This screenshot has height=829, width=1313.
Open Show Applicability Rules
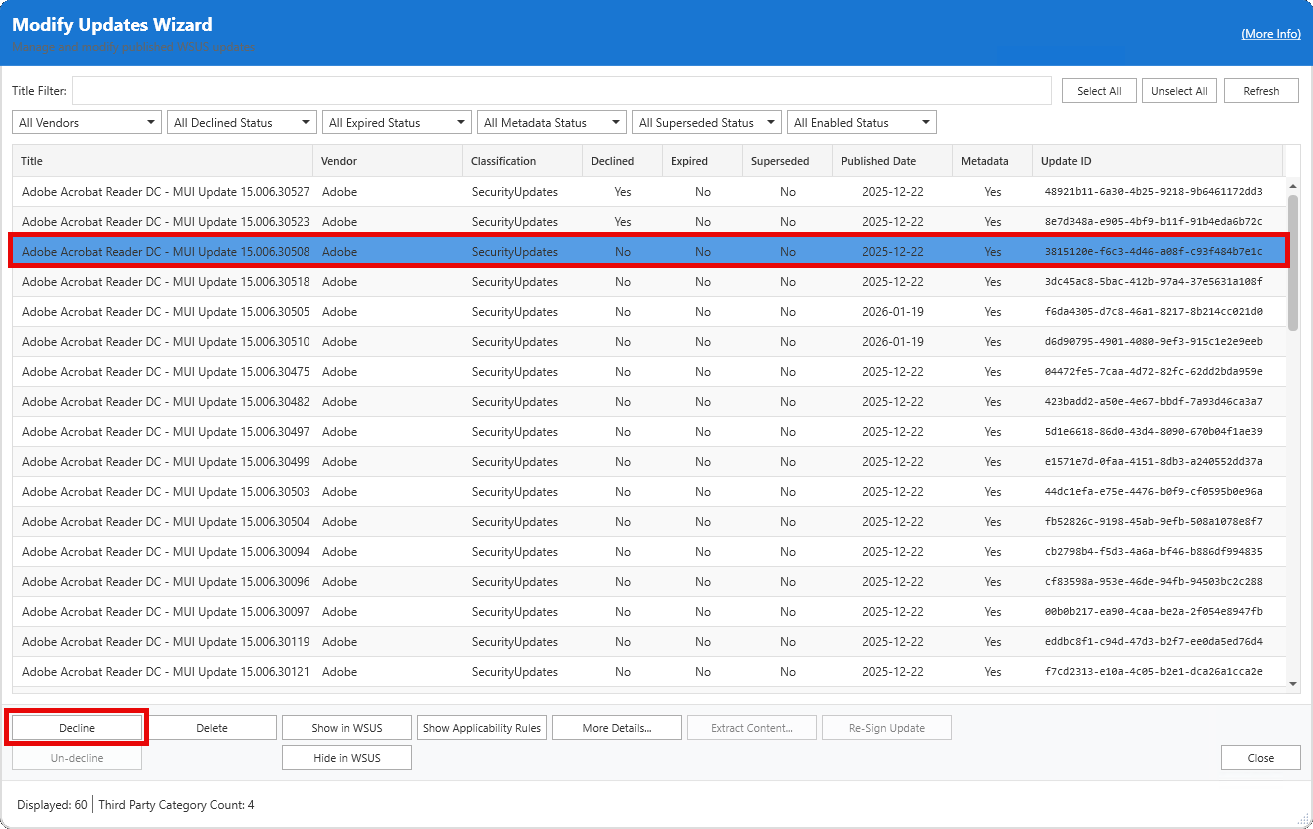tap(481, 728)
